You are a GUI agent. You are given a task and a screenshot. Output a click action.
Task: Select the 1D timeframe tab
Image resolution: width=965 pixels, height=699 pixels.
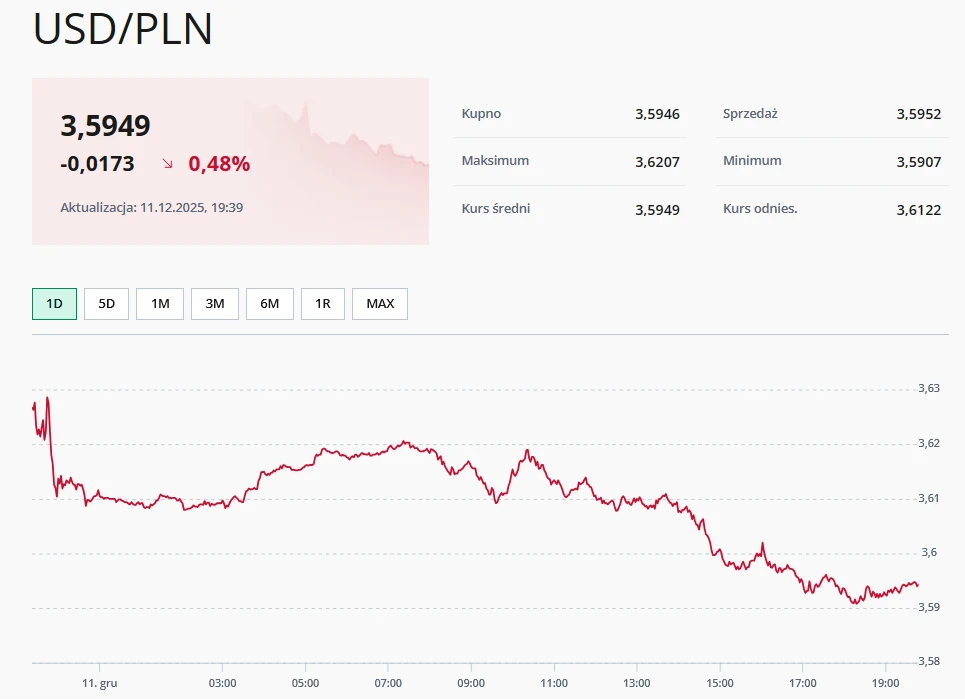(x=53, y=303)
